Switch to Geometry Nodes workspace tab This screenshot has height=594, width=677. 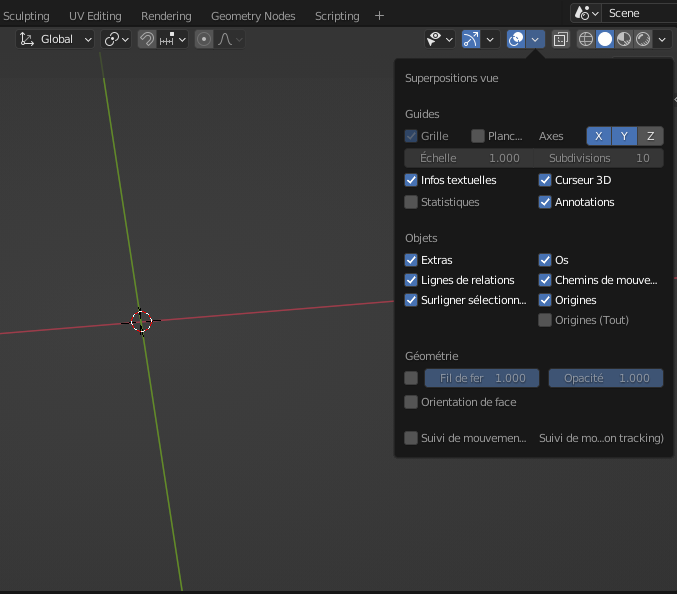pos(253,16)
